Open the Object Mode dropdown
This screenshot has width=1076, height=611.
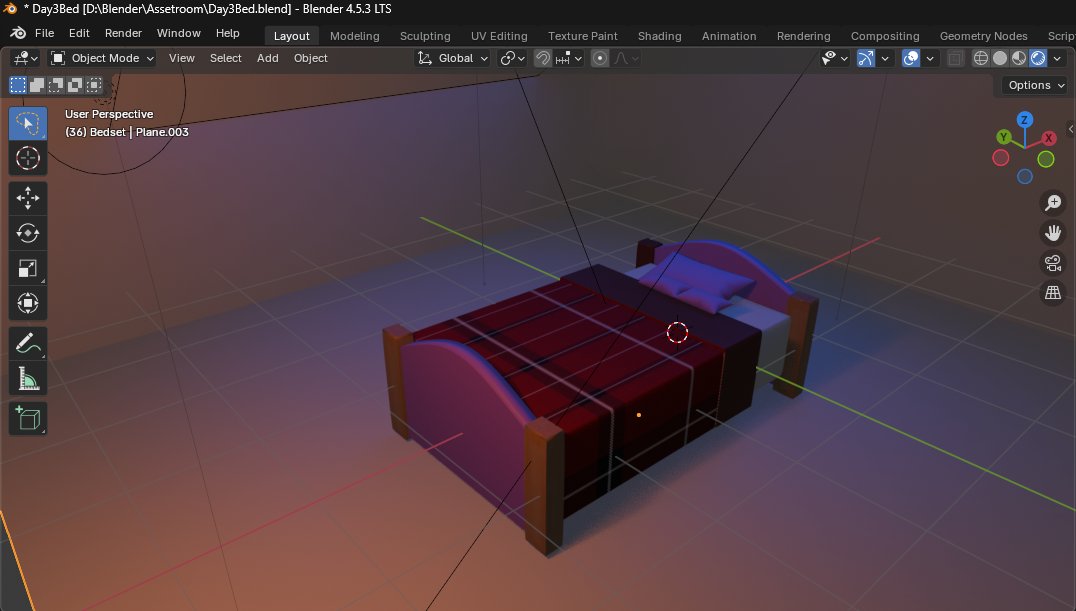tap(102, 58)
